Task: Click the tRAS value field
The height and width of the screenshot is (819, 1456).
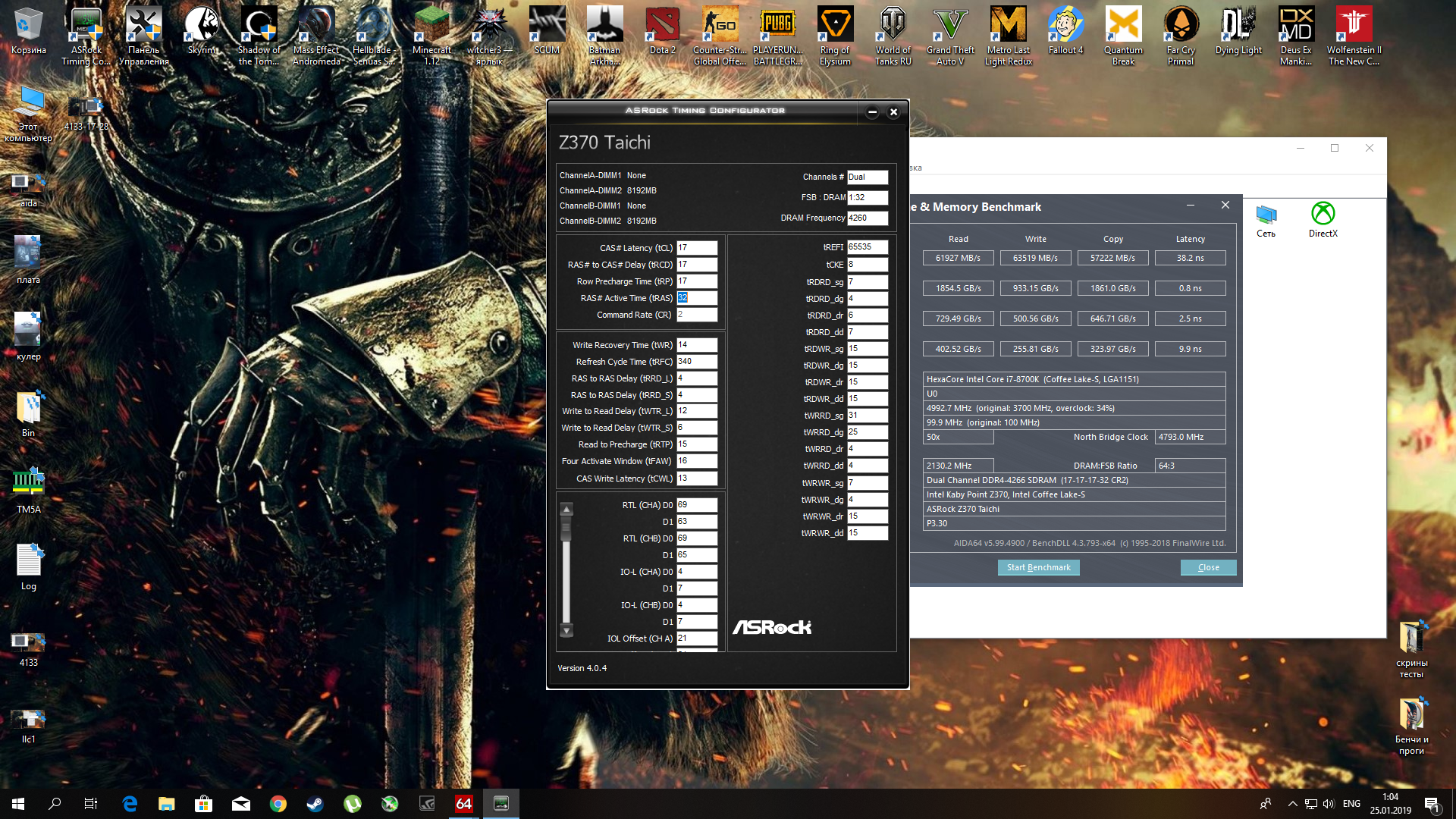Action: click(x=697, y=298)
